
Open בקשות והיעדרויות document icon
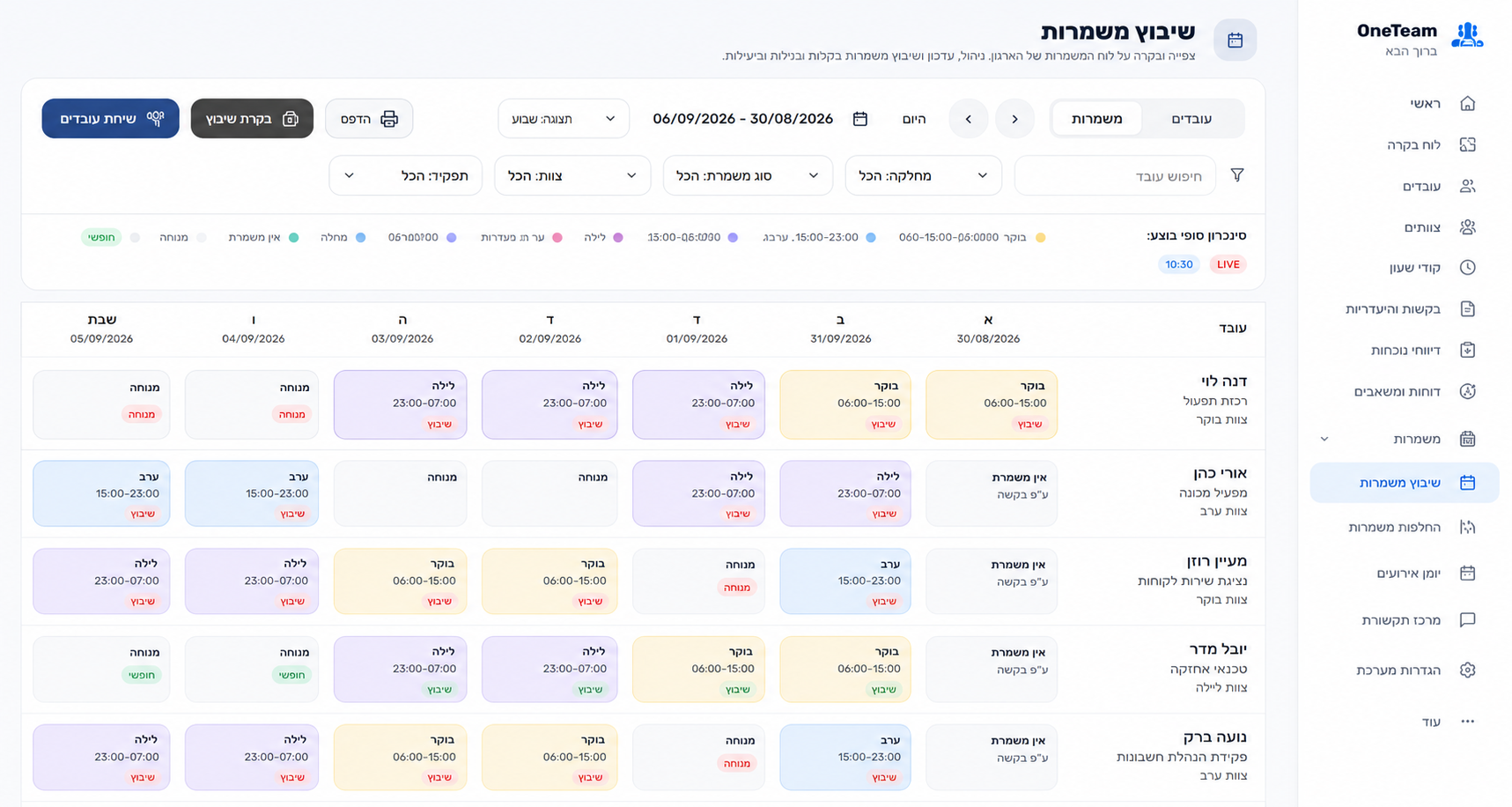(x=1467, y=308)
